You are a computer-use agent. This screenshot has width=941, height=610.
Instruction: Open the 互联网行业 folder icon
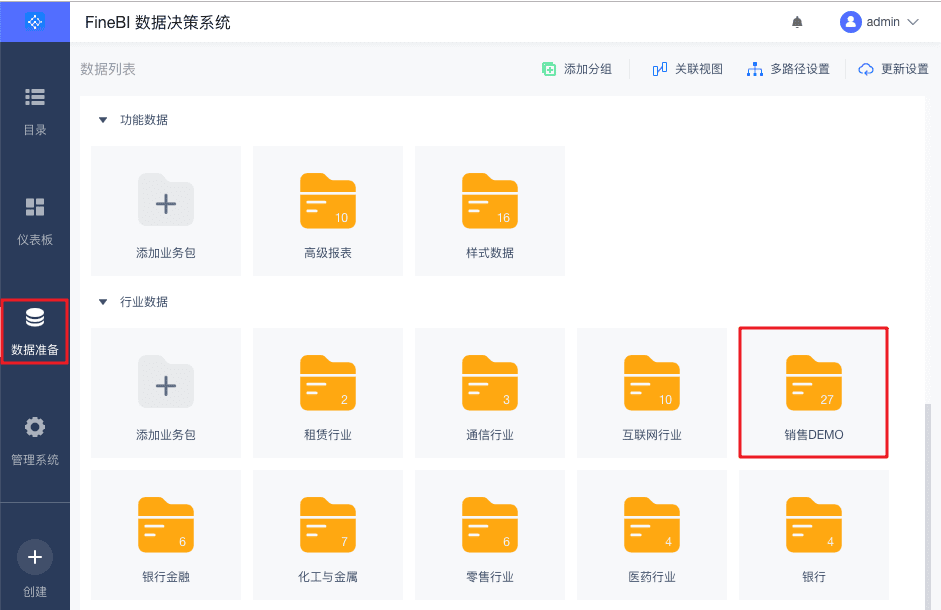[x=652, y=382]
